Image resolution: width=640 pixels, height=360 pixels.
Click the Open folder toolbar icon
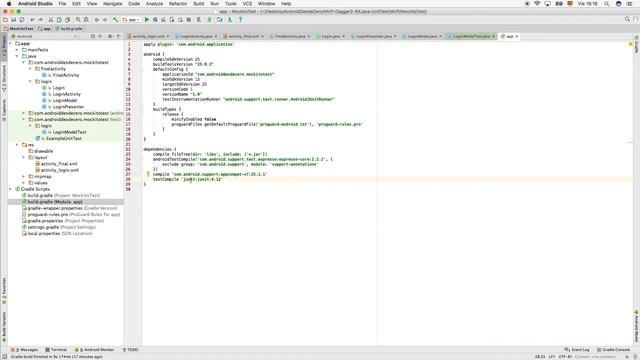tap(5, 20)
